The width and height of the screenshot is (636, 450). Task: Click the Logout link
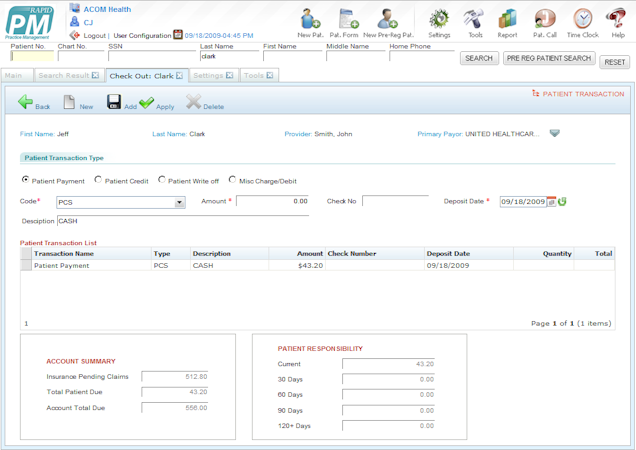click(x=95, y=36)
